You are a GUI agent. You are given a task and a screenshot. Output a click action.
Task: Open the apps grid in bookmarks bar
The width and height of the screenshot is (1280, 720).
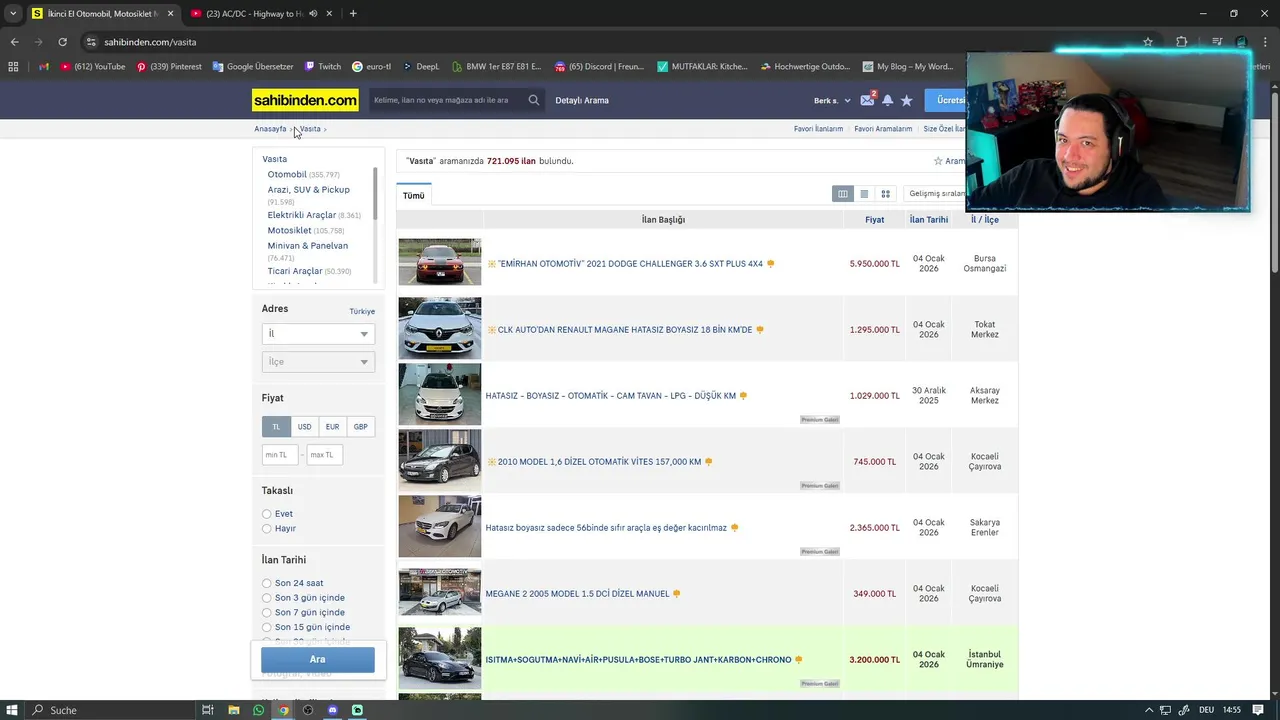click(x=13, y=67)
